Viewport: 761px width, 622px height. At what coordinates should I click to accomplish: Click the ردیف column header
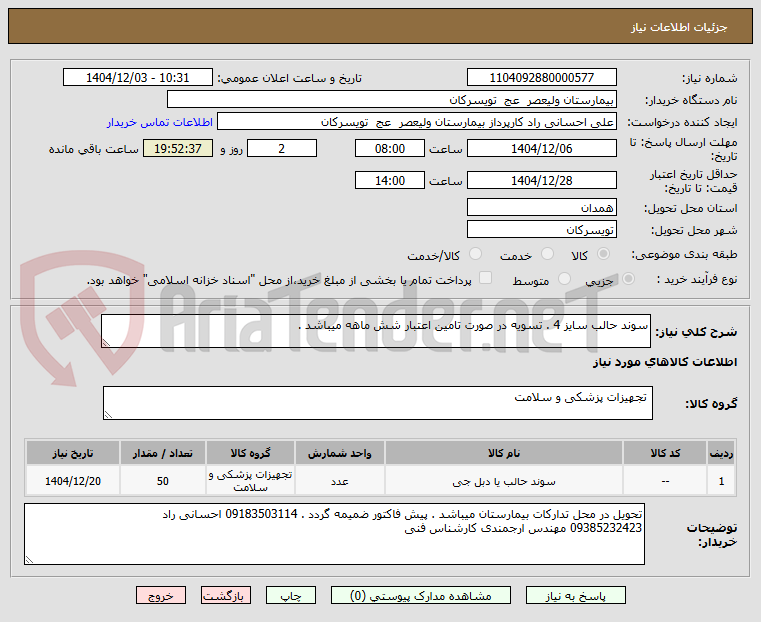point(721,453)
